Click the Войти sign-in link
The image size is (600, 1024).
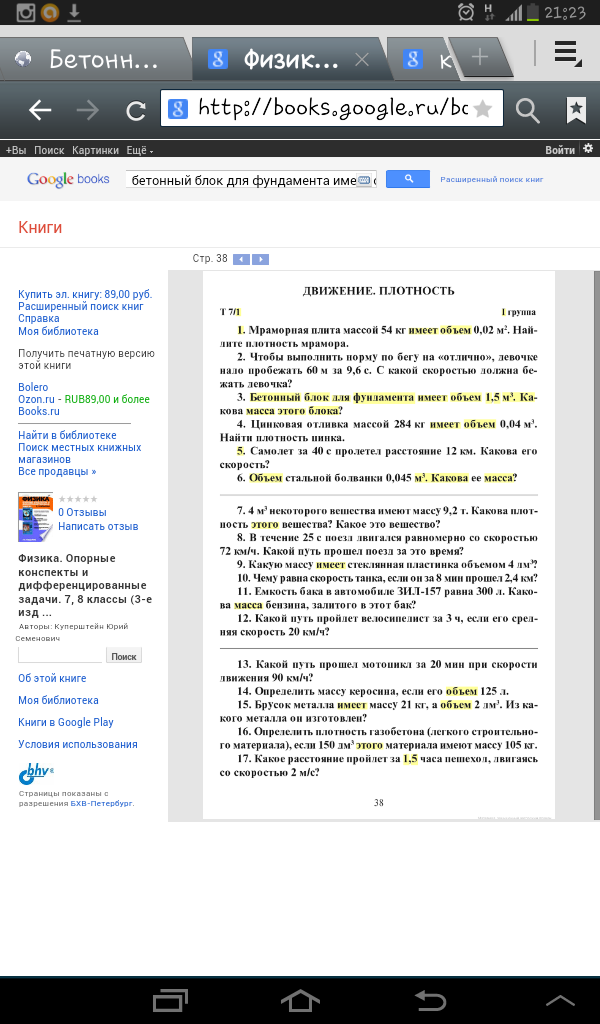560,150
